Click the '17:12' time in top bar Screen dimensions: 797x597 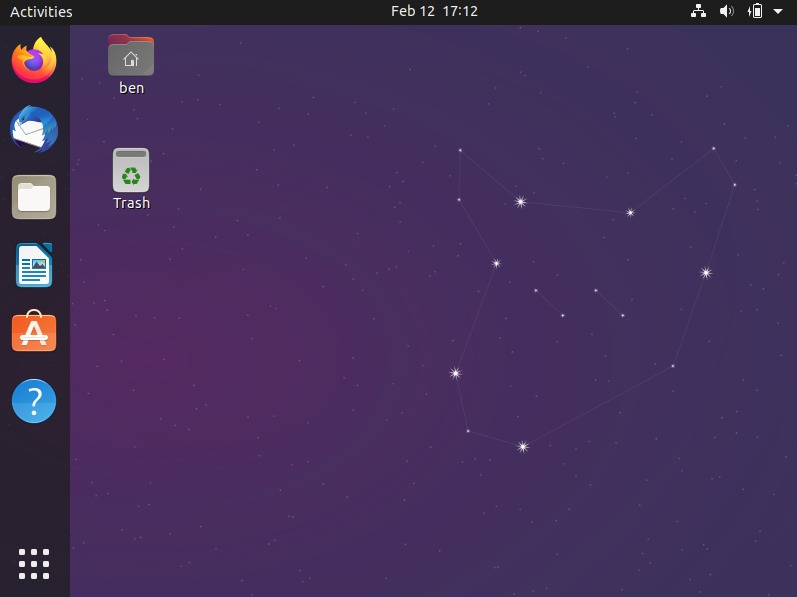coord(461,12)
